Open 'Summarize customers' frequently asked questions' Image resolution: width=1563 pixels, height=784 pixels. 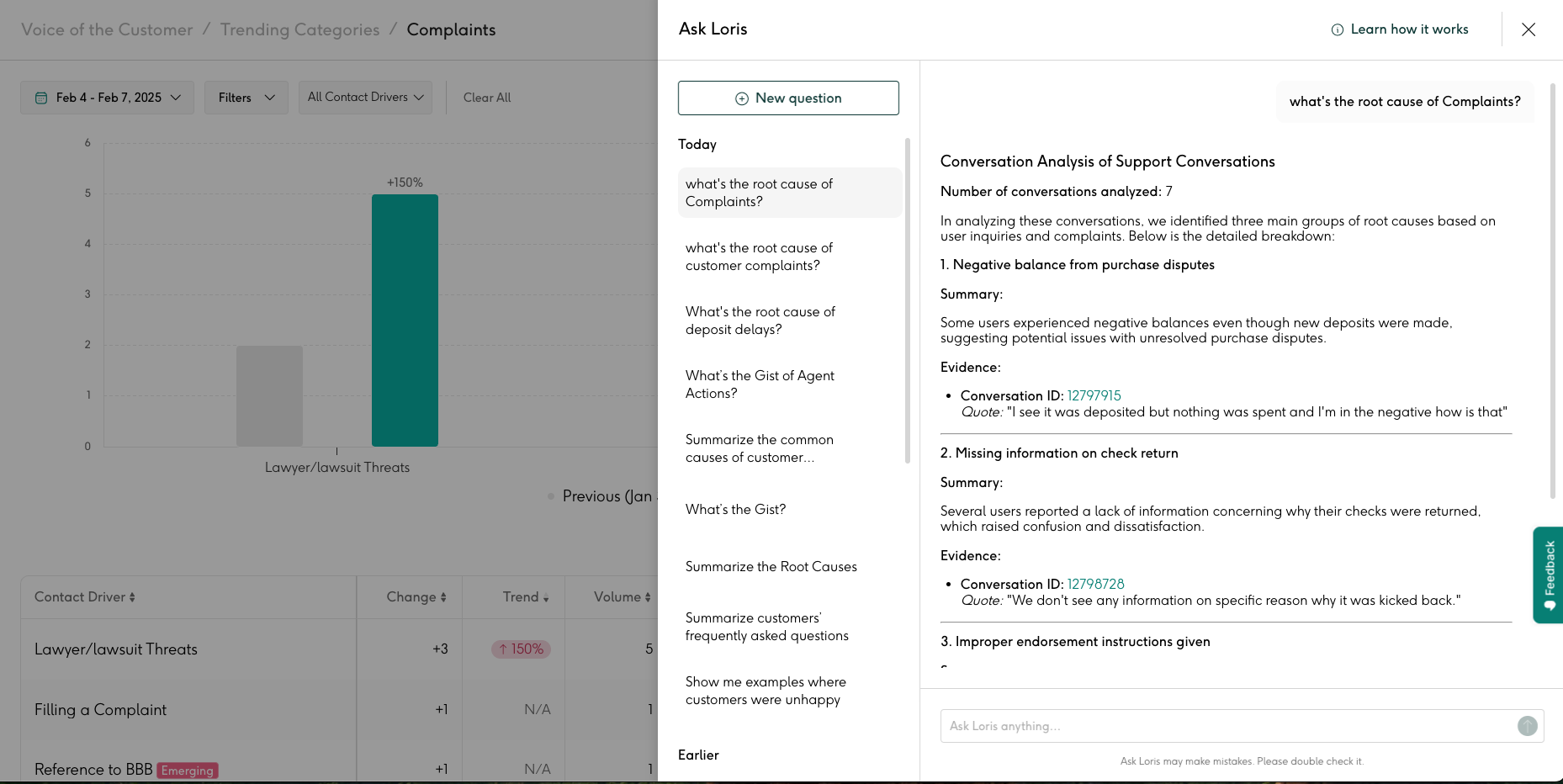tap(789, 627)
